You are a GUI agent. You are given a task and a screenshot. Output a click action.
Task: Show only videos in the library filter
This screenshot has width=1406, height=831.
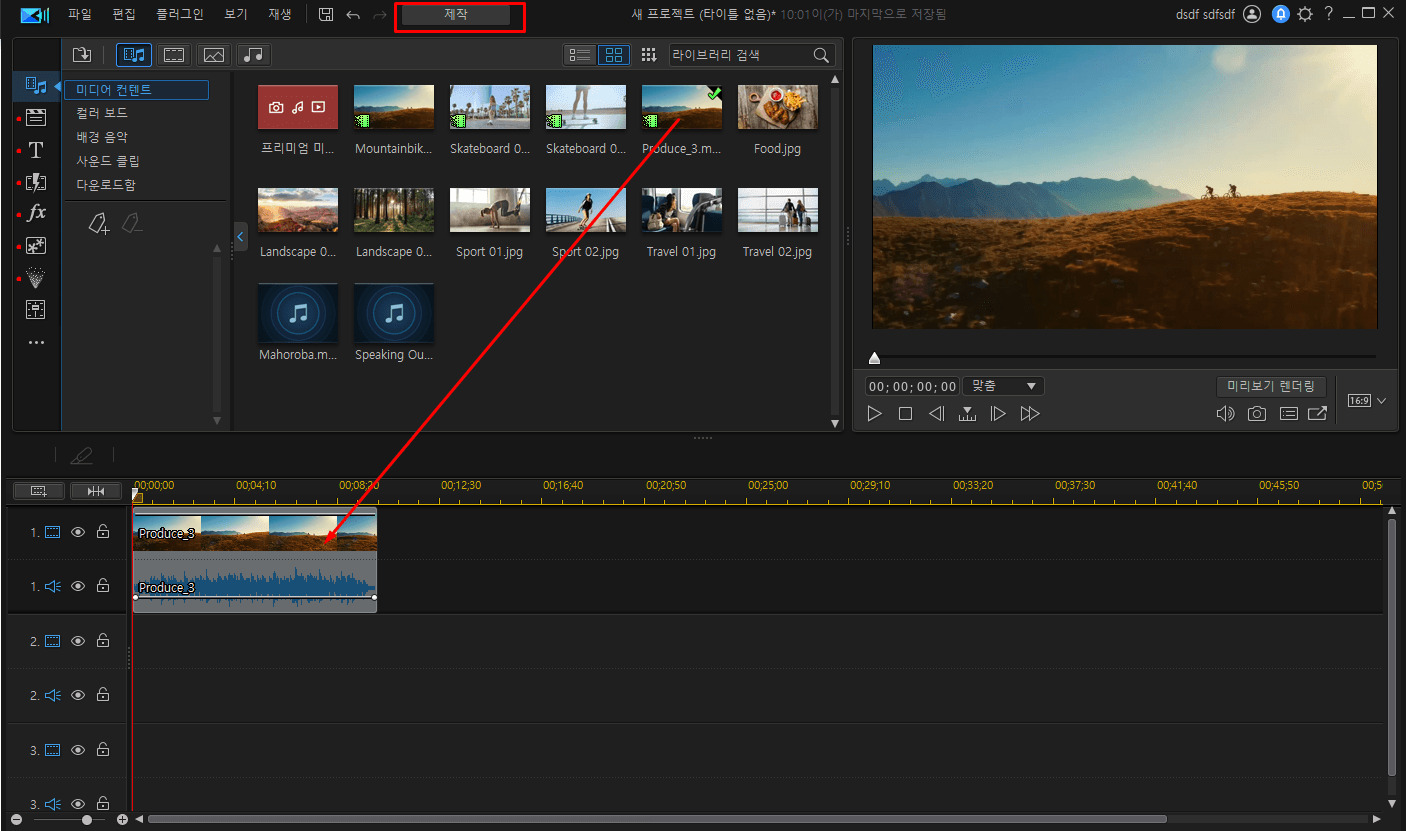[174, 54]
